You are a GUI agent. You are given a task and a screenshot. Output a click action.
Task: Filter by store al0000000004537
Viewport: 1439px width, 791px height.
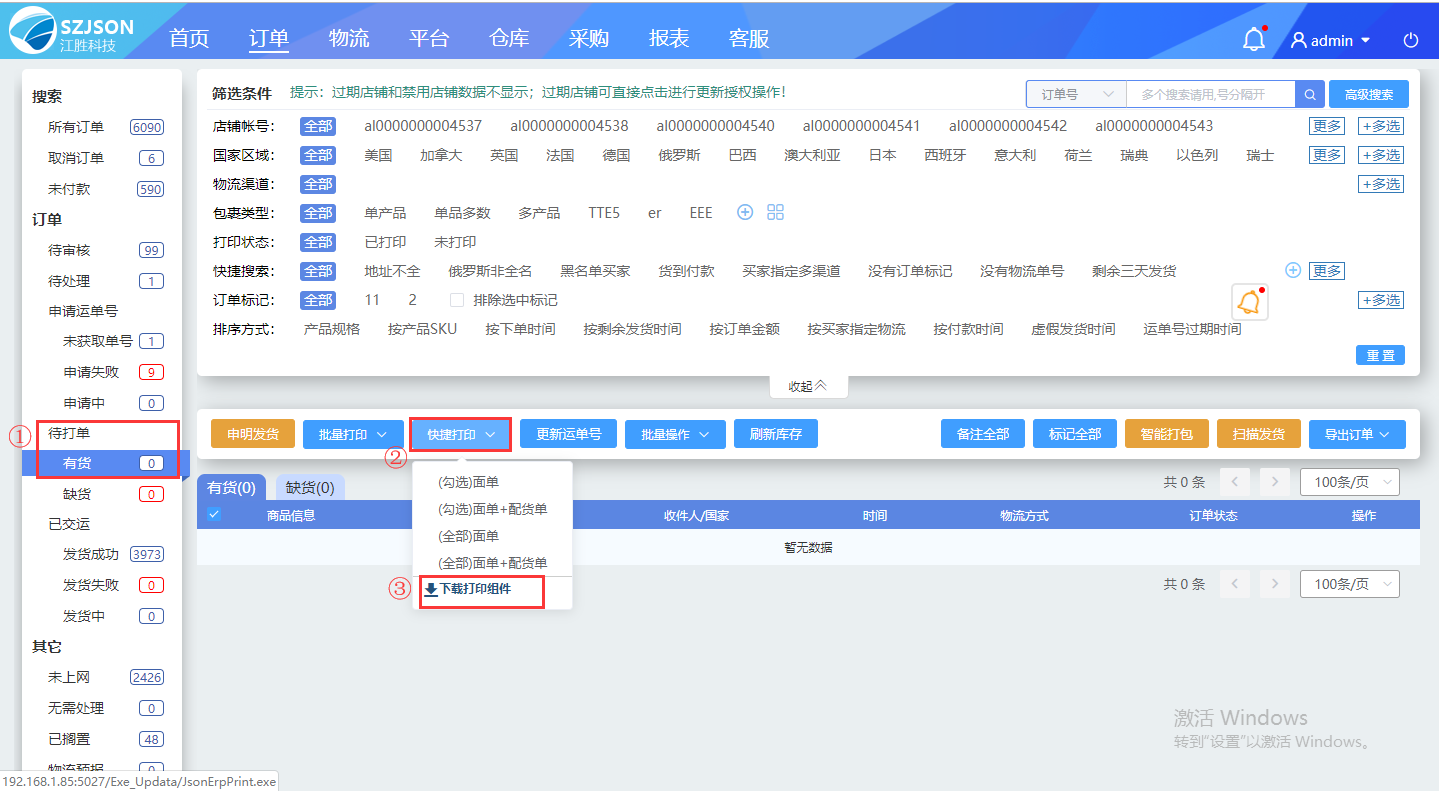pos(423,126)
